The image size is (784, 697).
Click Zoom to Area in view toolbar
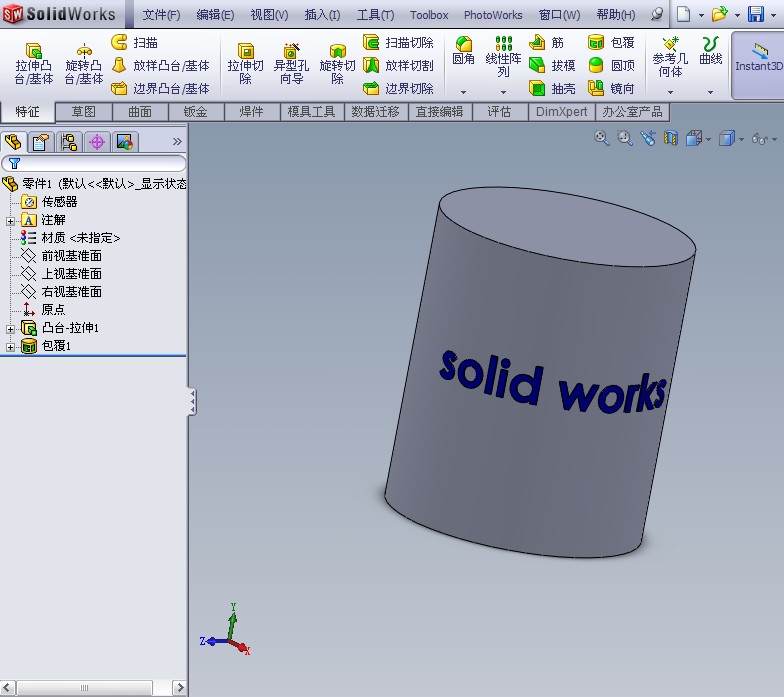point(624,138)
